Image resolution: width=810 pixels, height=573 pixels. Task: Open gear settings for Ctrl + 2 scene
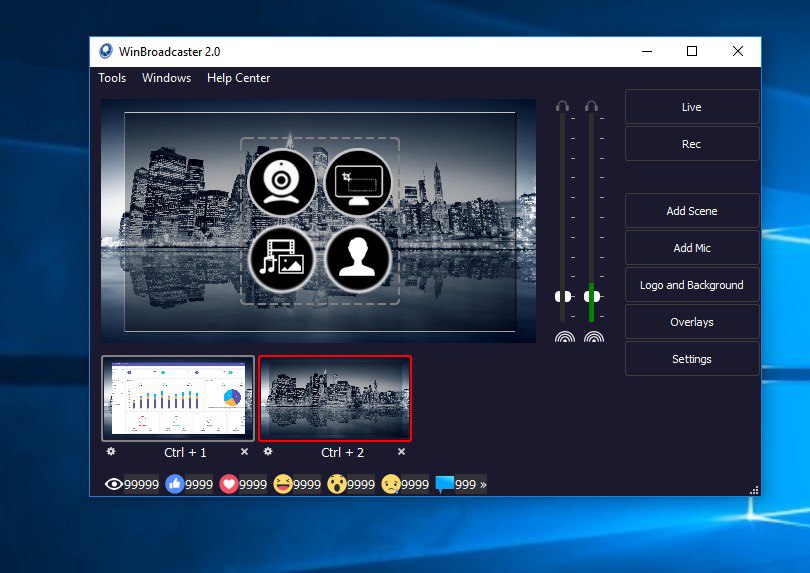(x=268, y=452)
